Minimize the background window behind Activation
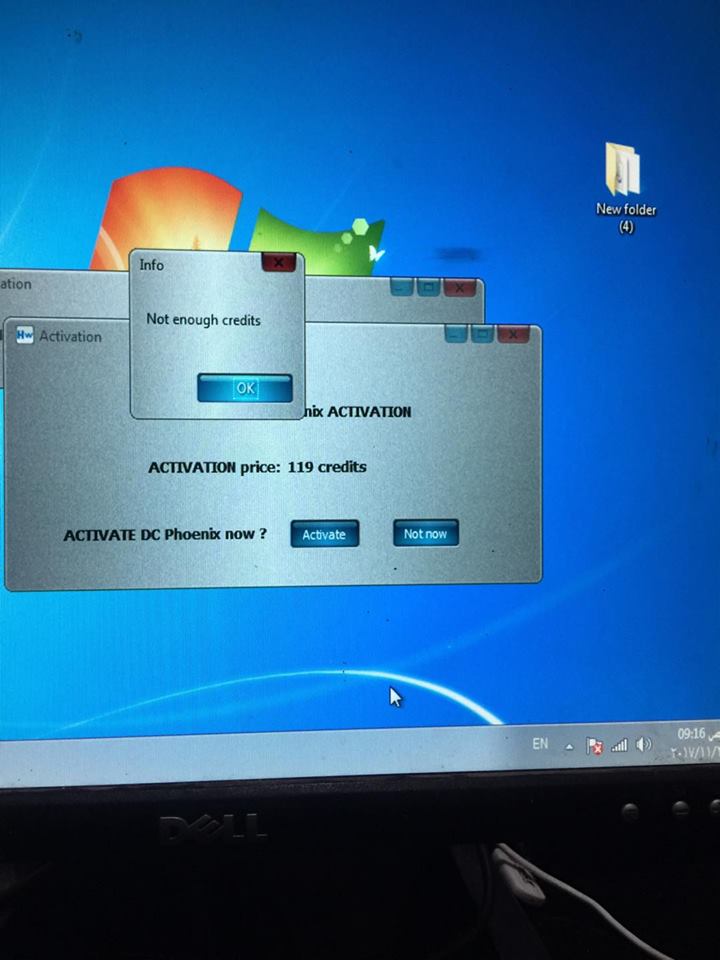 coord(402,287)
